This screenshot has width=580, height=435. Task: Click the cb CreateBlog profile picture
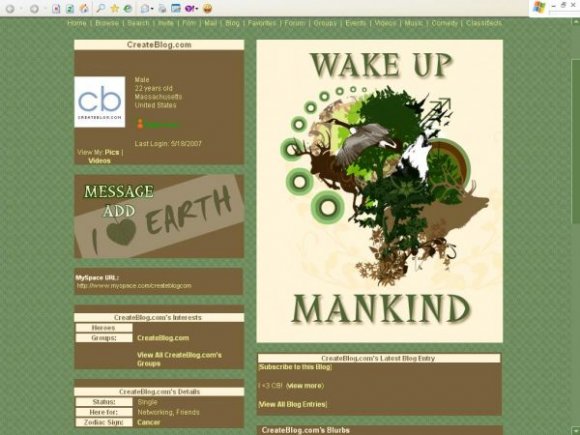pos(100,102)
